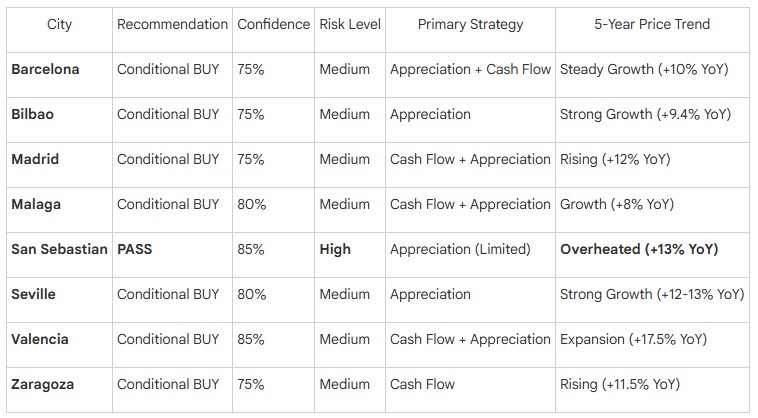Click the Recommendation column header
Image resolution: width=758 pixels, height=418 pixels.
point(172,24)
